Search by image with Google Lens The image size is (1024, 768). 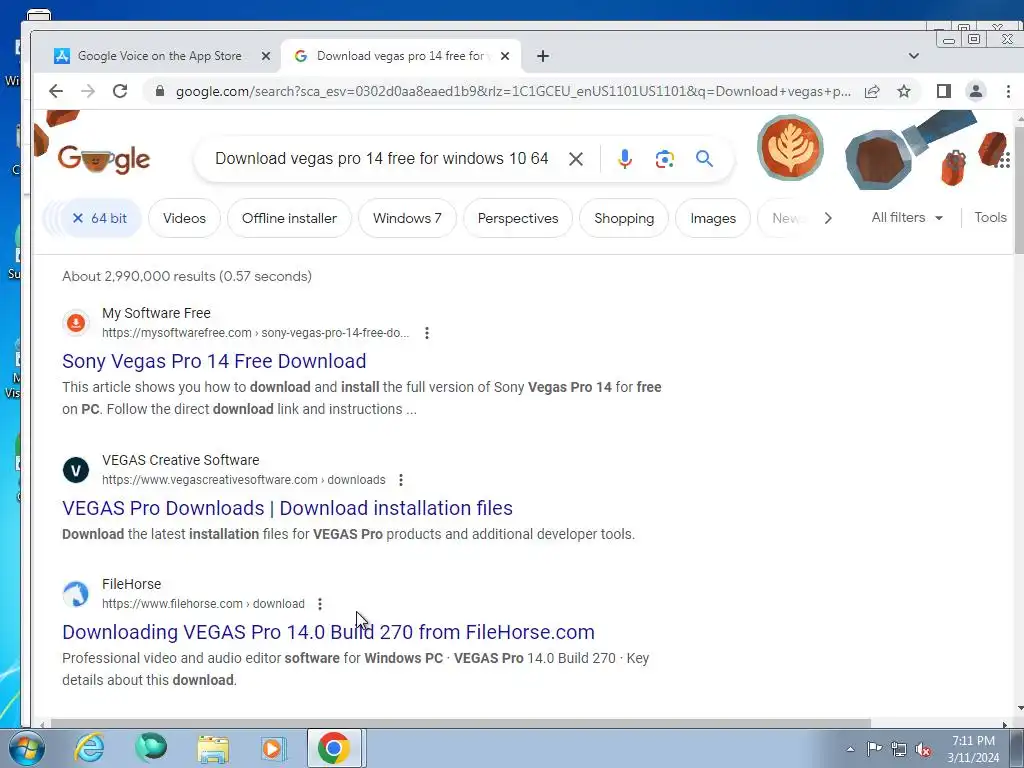pyautogui.click(x=664, y=159)
